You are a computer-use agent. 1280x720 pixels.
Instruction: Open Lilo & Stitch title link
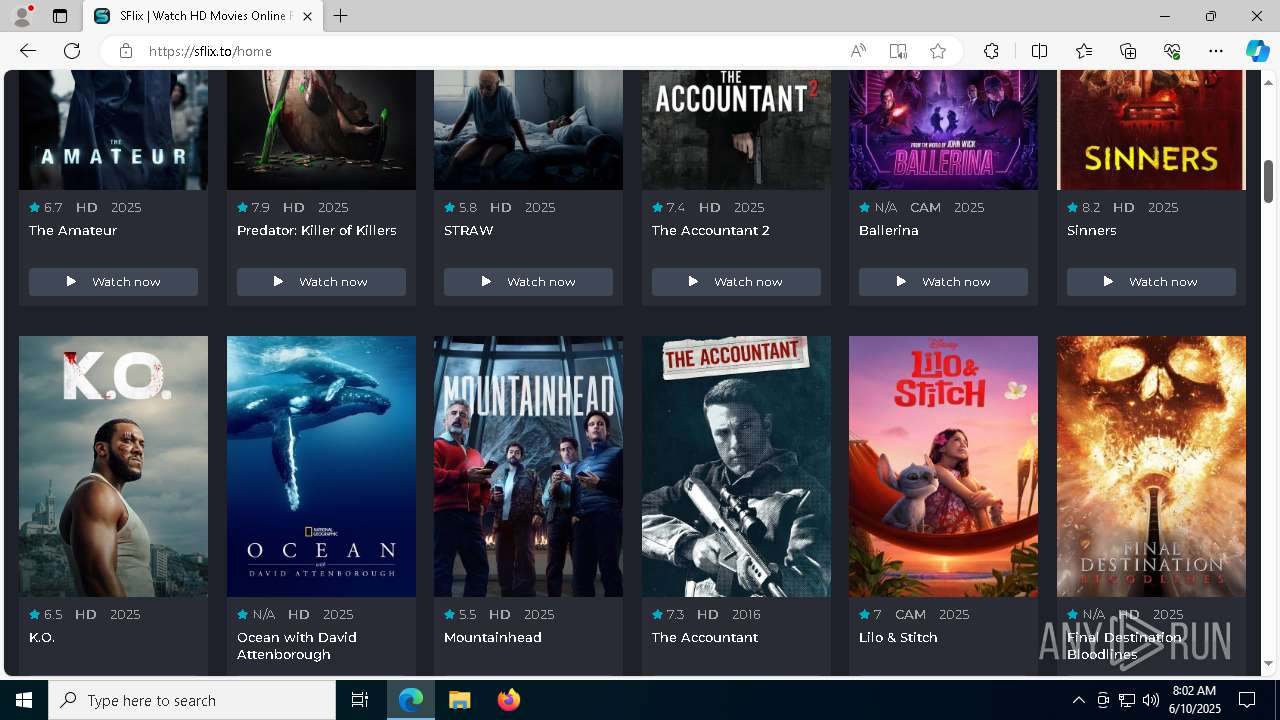coord(898,637)
